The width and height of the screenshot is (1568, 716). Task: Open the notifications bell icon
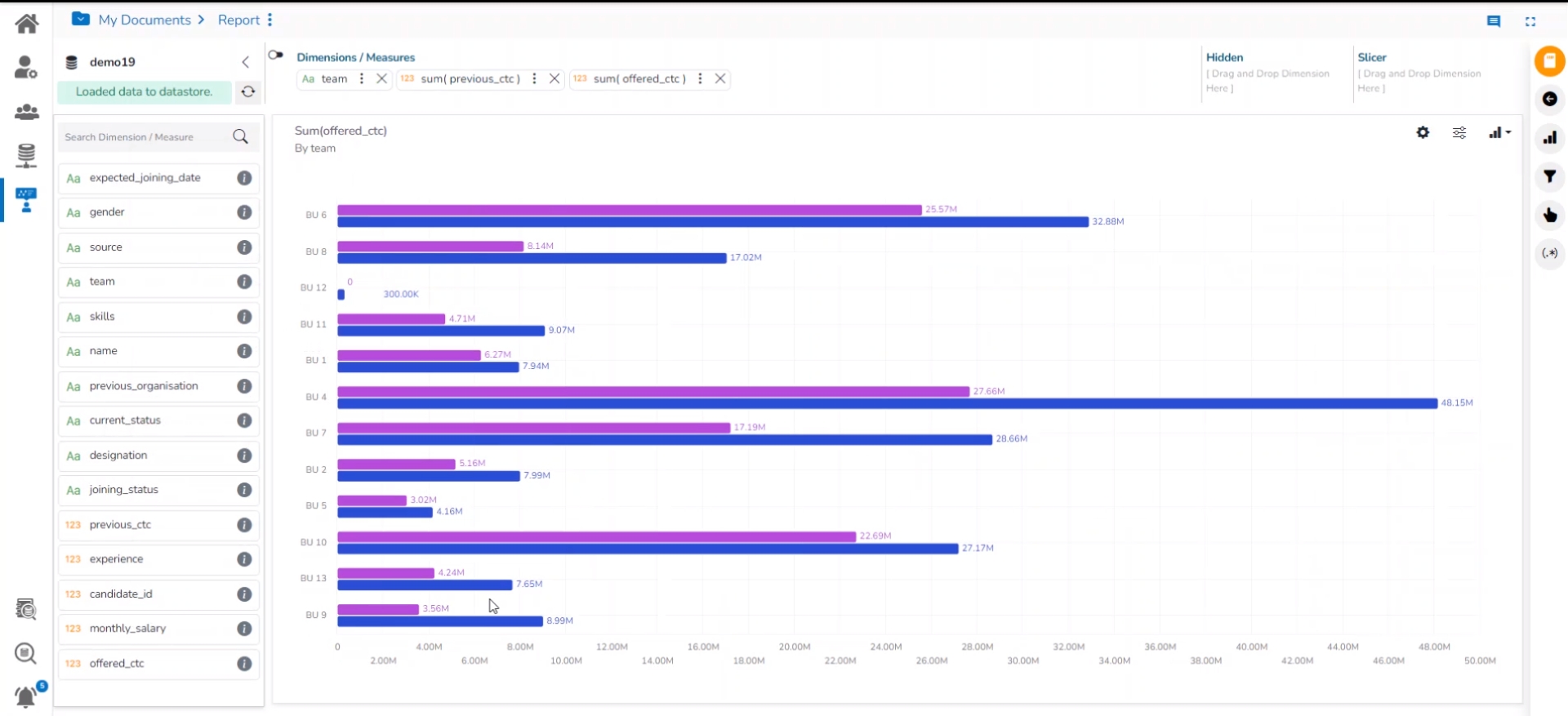(26, 696)
